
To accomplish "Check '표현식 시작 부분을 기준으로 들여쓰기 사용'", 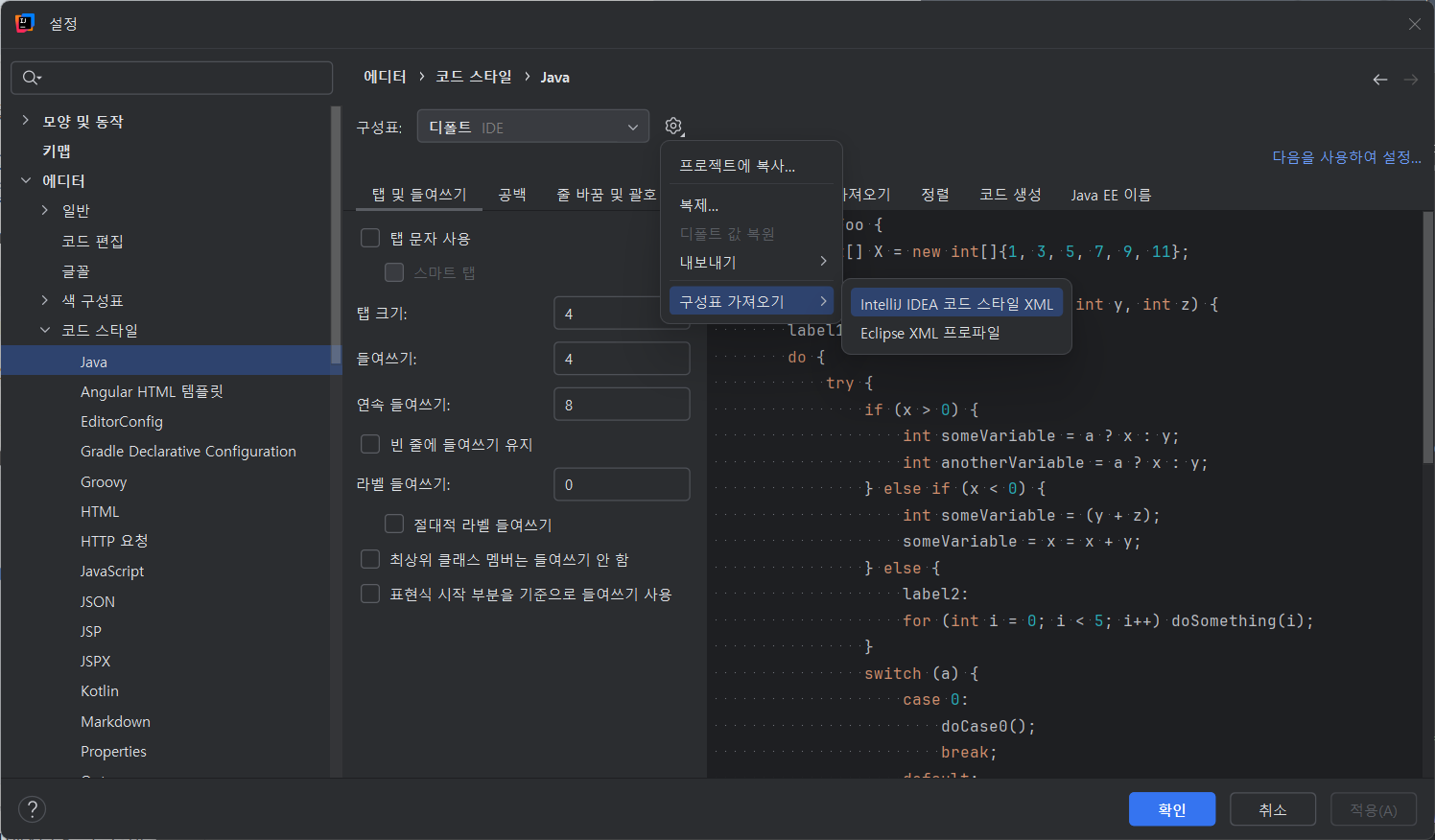I will (x=370, y=594).
